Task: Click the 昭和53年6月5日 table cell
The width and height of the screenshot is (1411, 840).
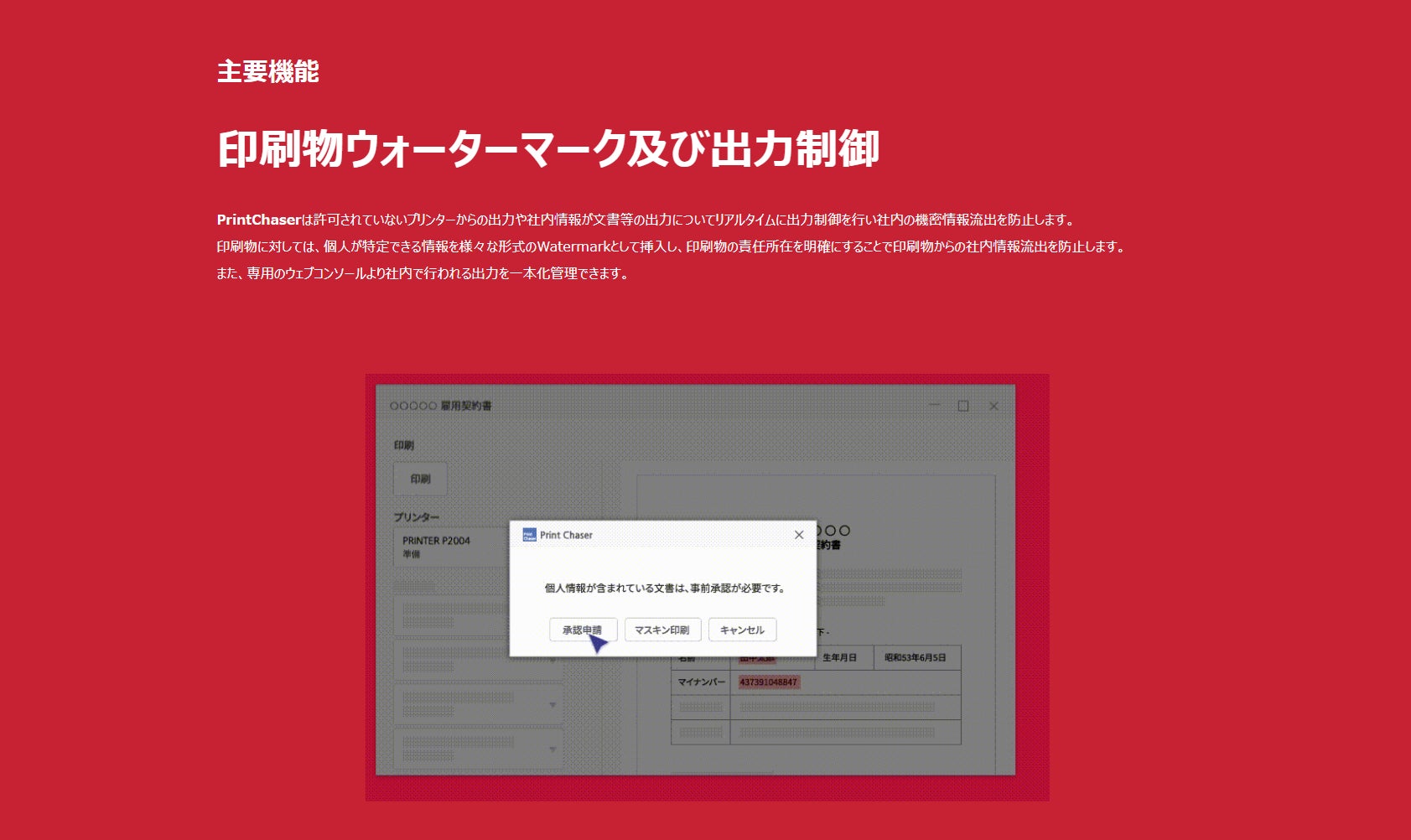Action: point(916,657)
